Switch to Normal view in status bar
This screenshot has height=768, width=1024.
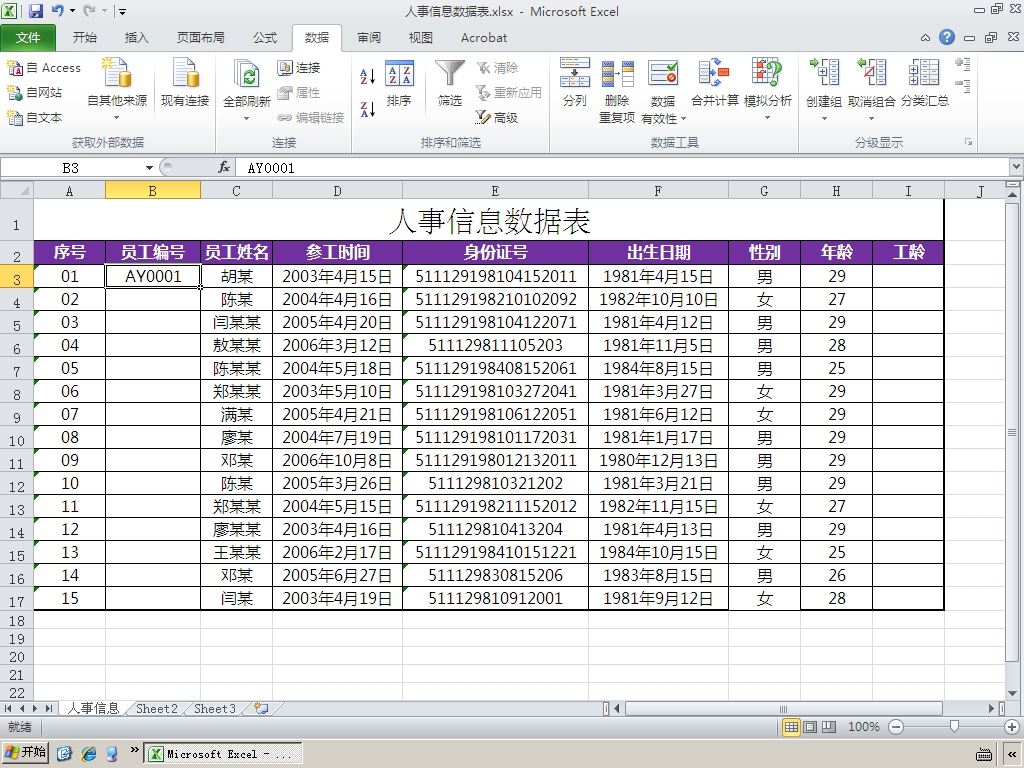click(x=792, y=727)
